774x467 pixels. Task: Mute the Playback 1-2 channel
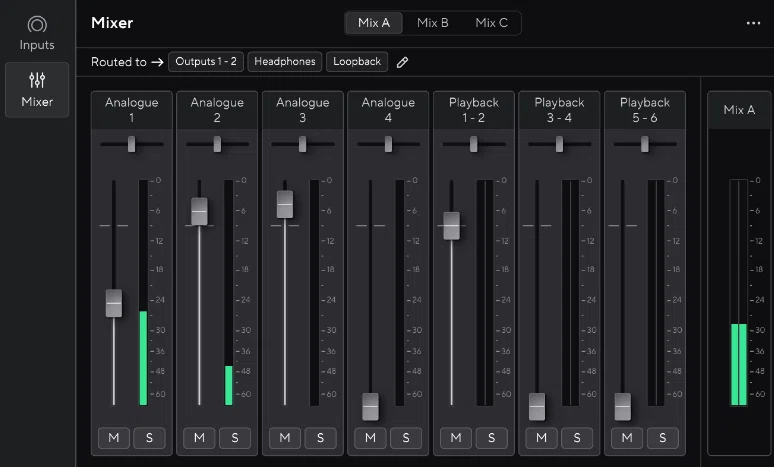click(x=456, y=438)
